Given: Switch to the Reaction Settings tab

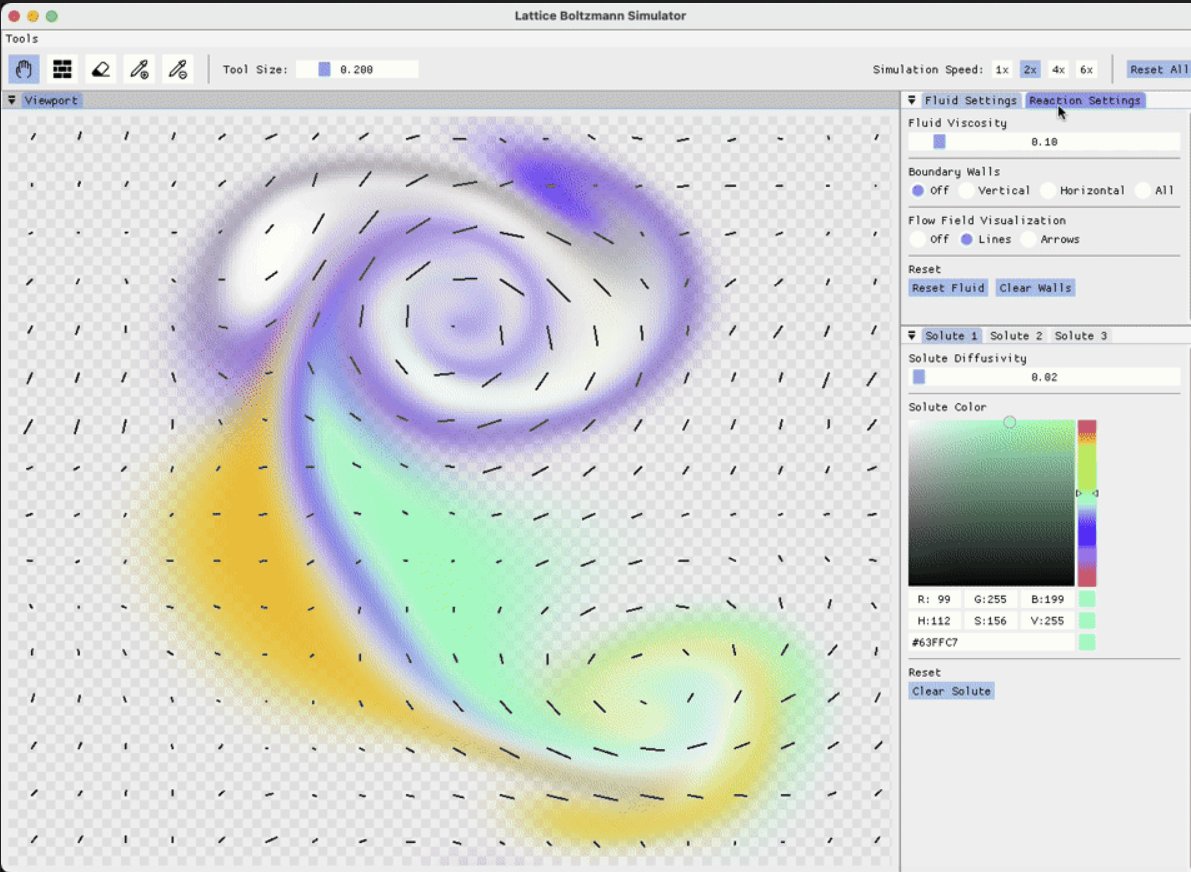Looking at the screenshot, I should (x=1085, y=100).
